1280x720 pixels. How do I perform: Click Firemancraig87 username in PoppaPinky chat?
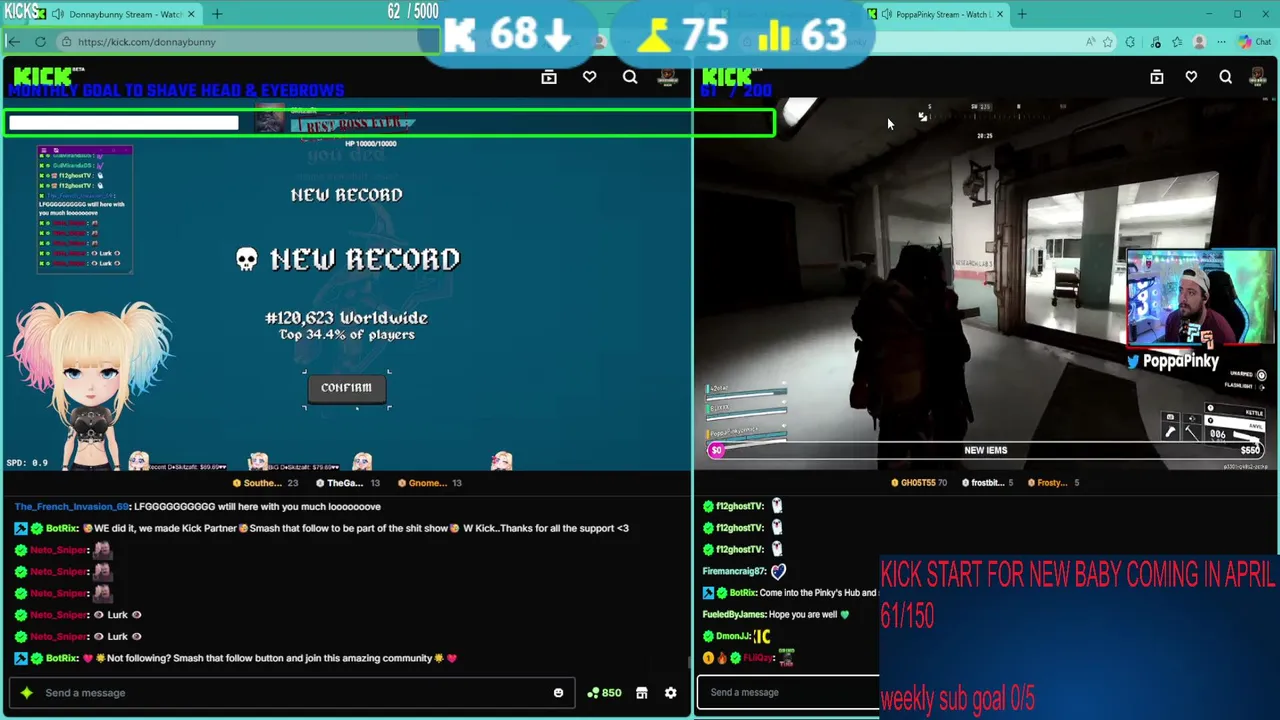coord(733,571)
